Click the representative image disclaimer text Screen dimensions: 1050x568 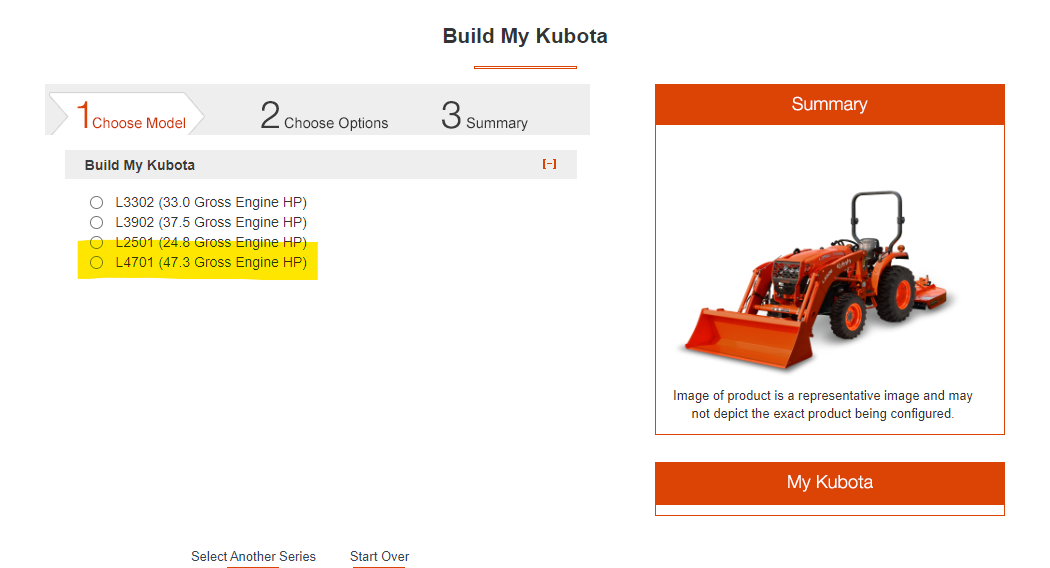click(x=822, y=404)
